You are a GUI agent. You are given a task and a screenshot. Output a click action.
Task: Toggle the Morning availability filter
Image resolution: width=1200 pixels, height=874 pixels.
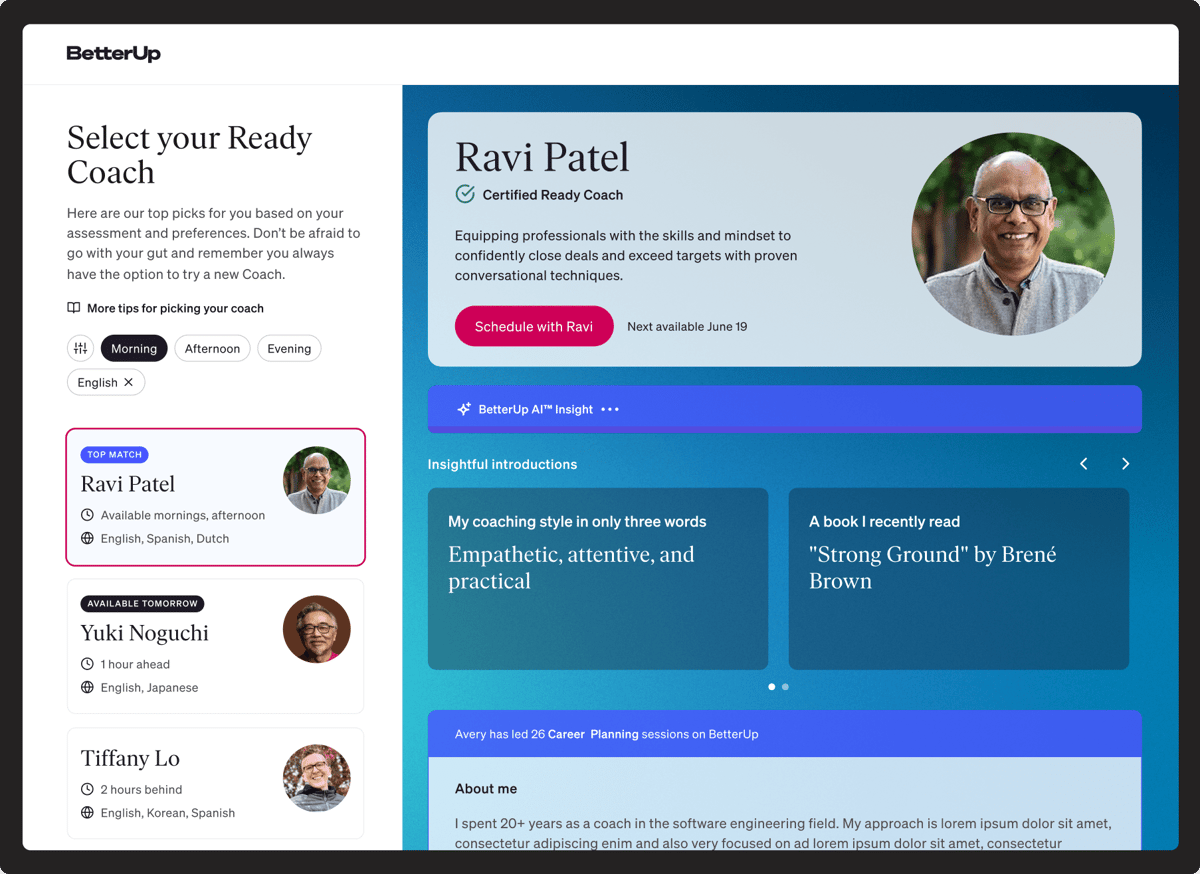click(134, 349)
